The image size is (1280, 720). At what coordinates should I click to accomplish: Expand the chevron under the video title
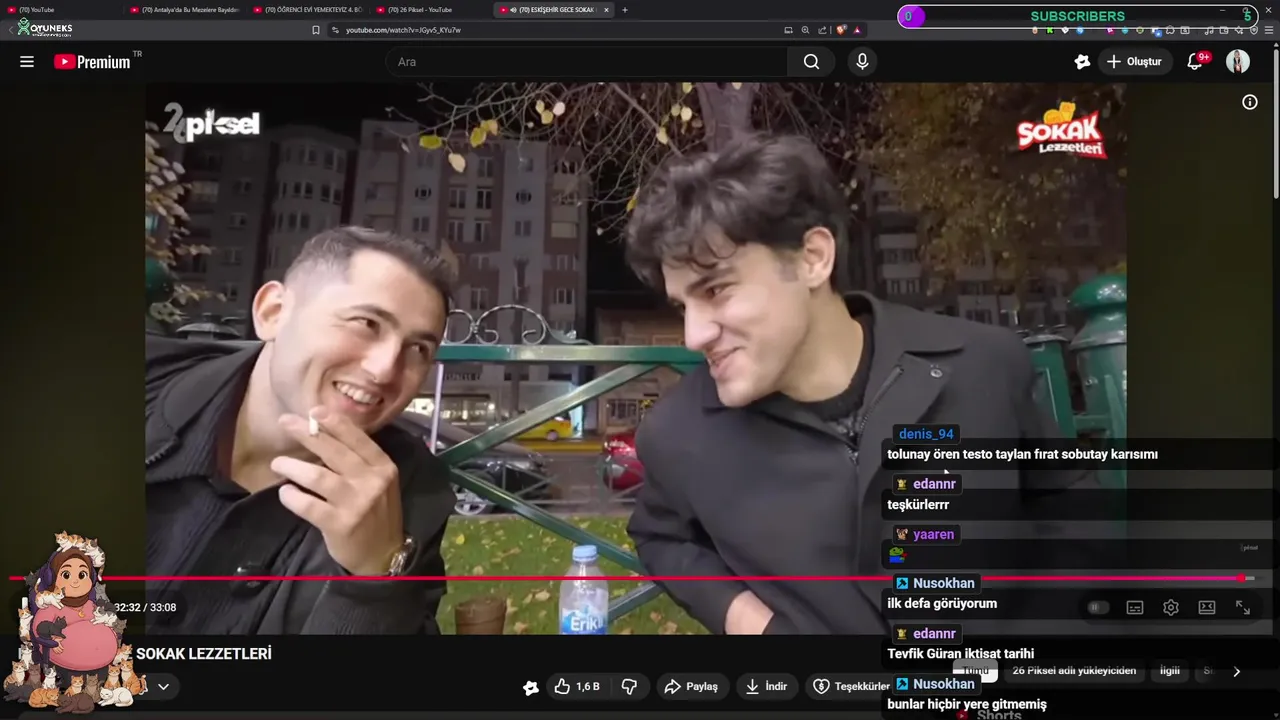[x=163, y=686]
